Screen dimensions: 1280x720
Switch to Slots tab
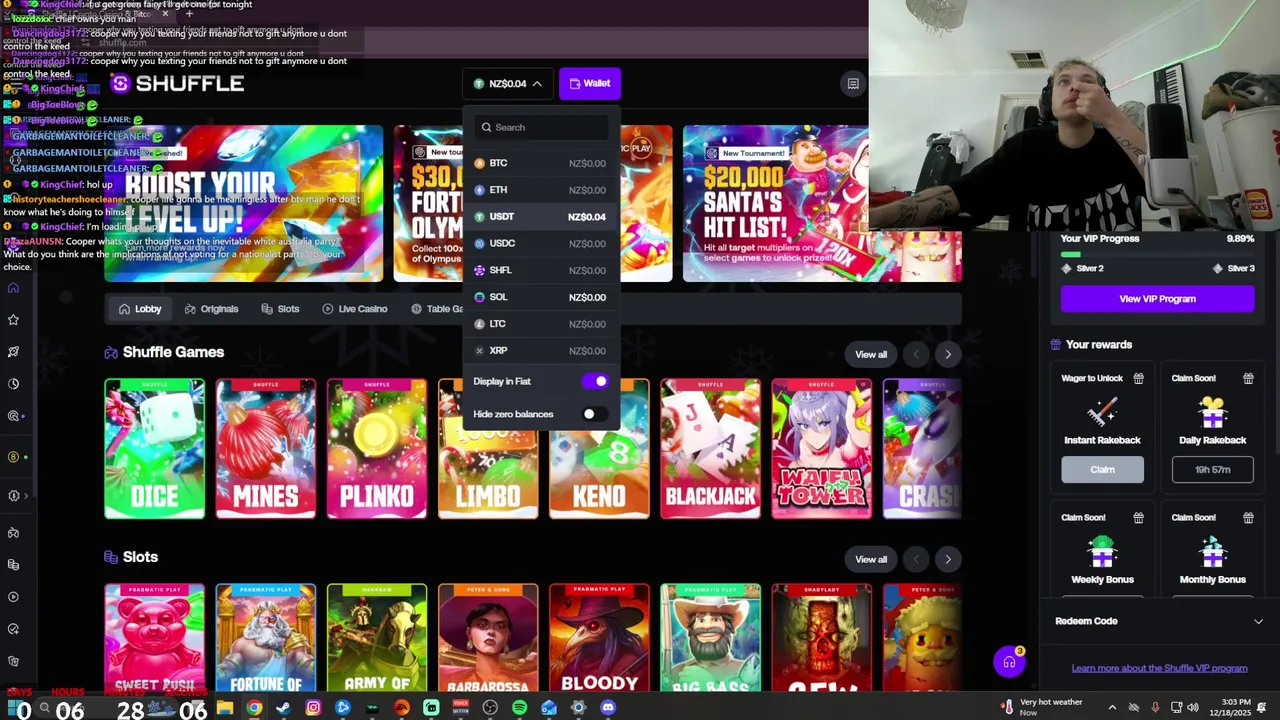click(280, 309)
